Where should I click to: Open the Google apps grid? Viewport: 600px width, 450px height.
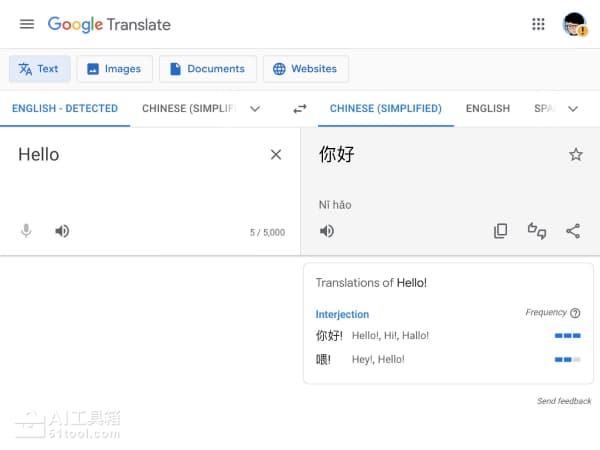coord(538,24)
